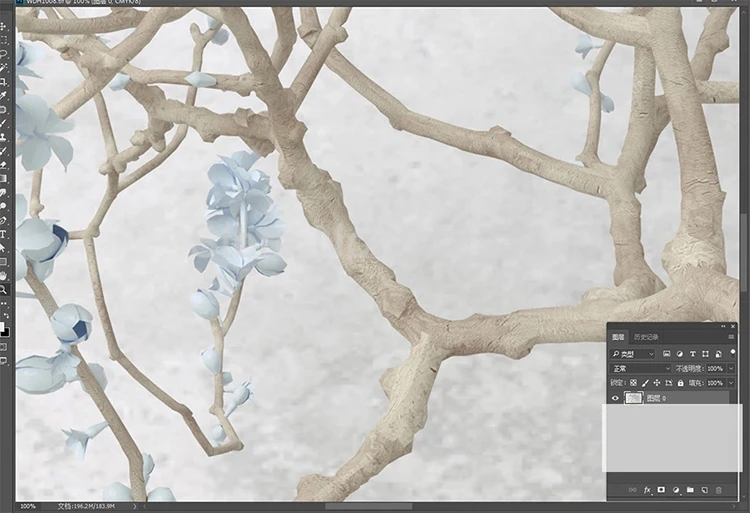The height and width of the screenshot is (523, 750).
Task: Toggle Quick Mask mode
Action: coord(3,347)
